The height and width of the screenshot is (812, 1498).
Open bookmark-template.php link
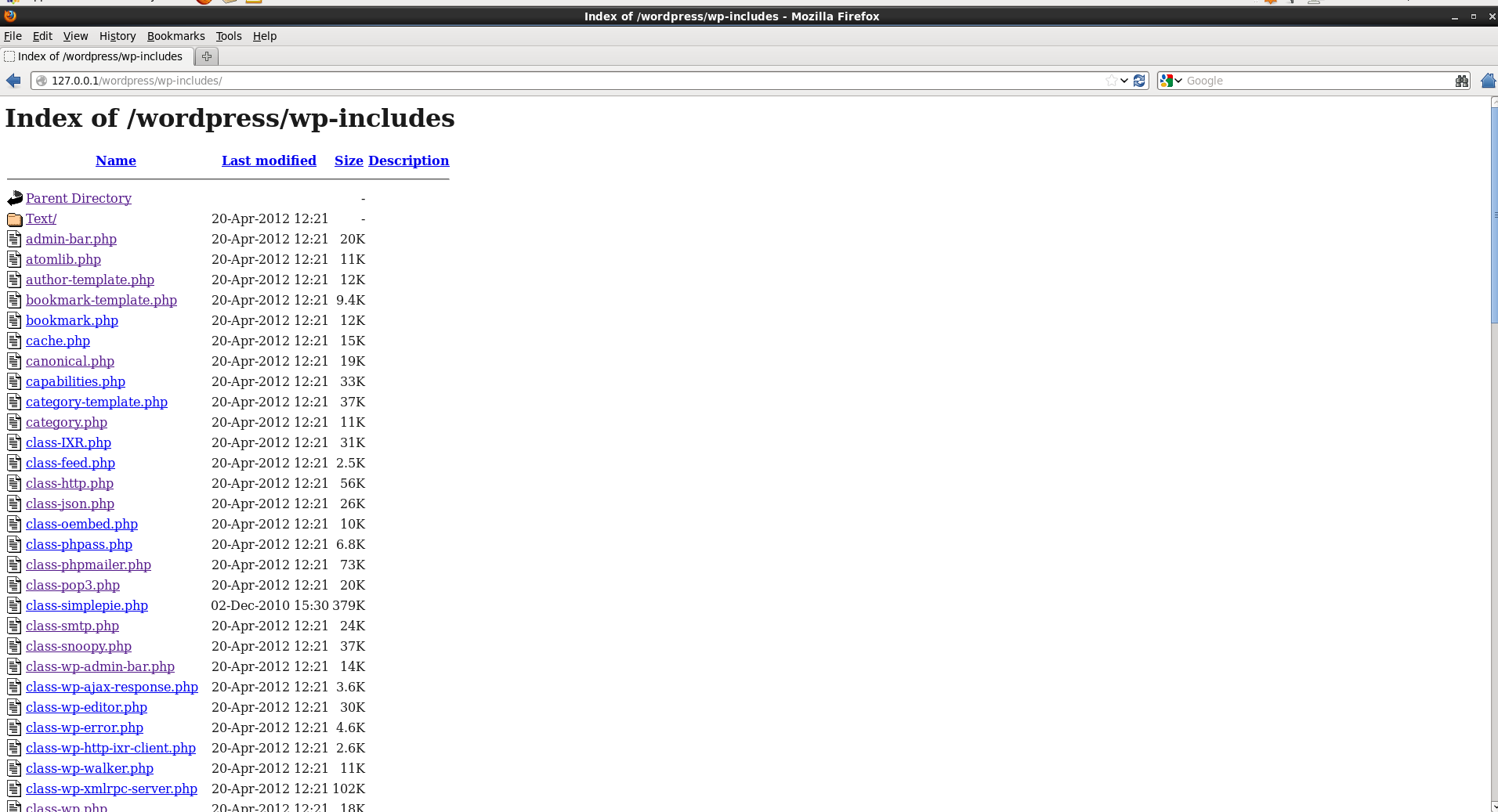click(x=101, y=300)
